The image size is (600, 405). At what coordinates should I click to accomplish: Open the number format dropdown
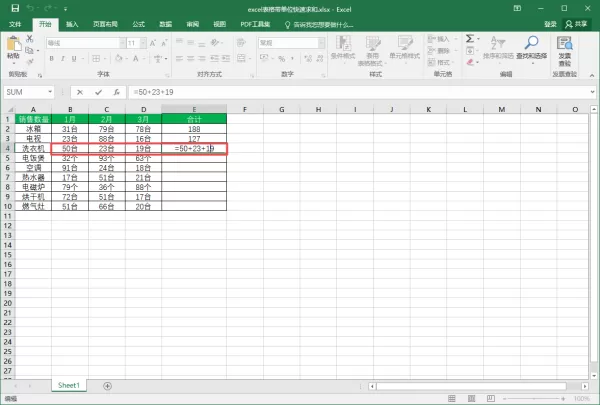pyautogui.click(x=321, y=43)
